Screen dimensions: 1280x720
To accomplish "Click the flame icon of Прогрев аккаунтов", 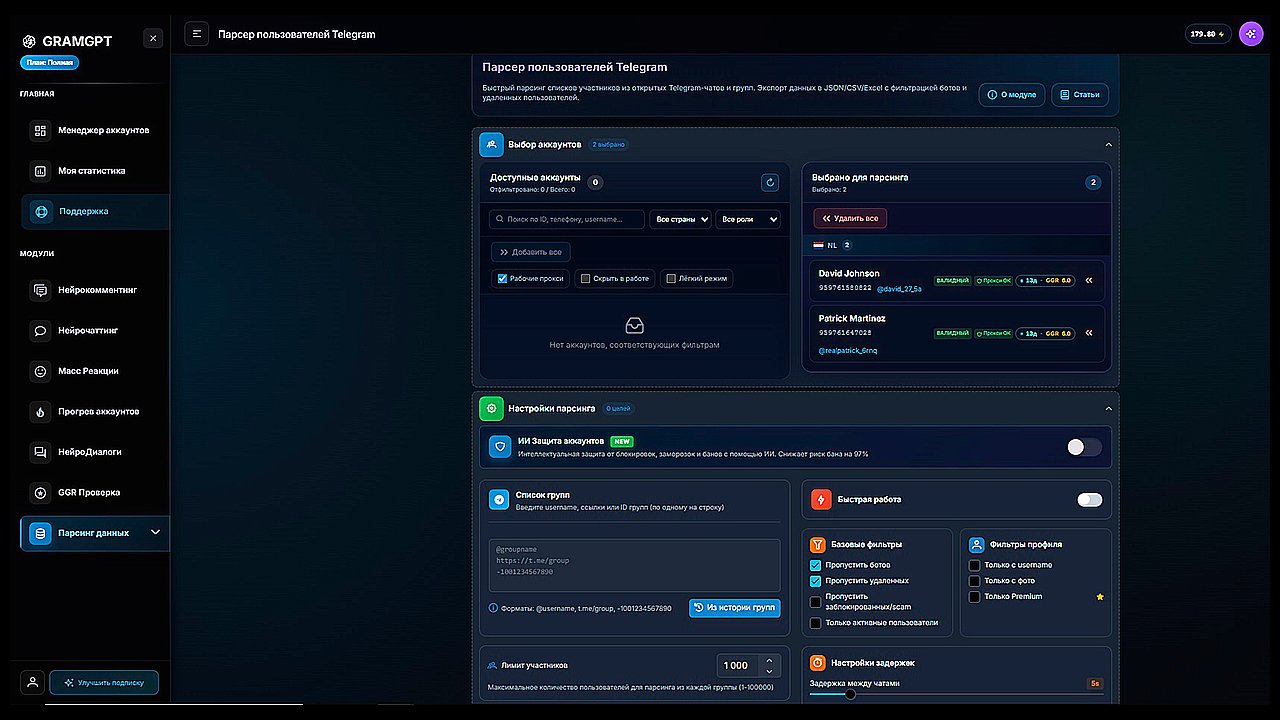I will (40, 411).
